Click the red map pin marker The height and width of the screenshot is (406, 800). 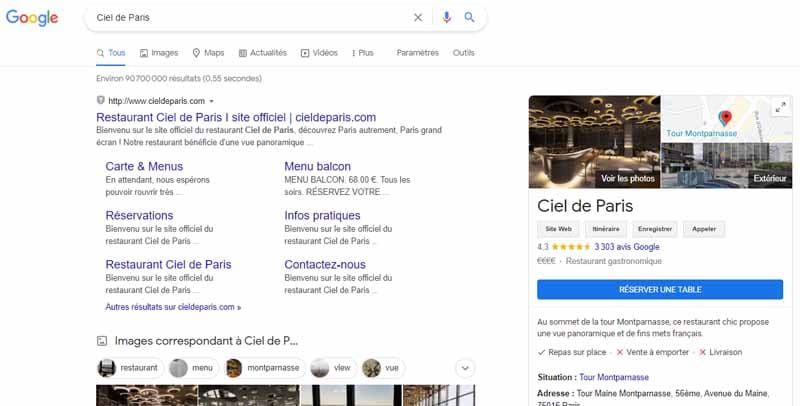(725, 118)
